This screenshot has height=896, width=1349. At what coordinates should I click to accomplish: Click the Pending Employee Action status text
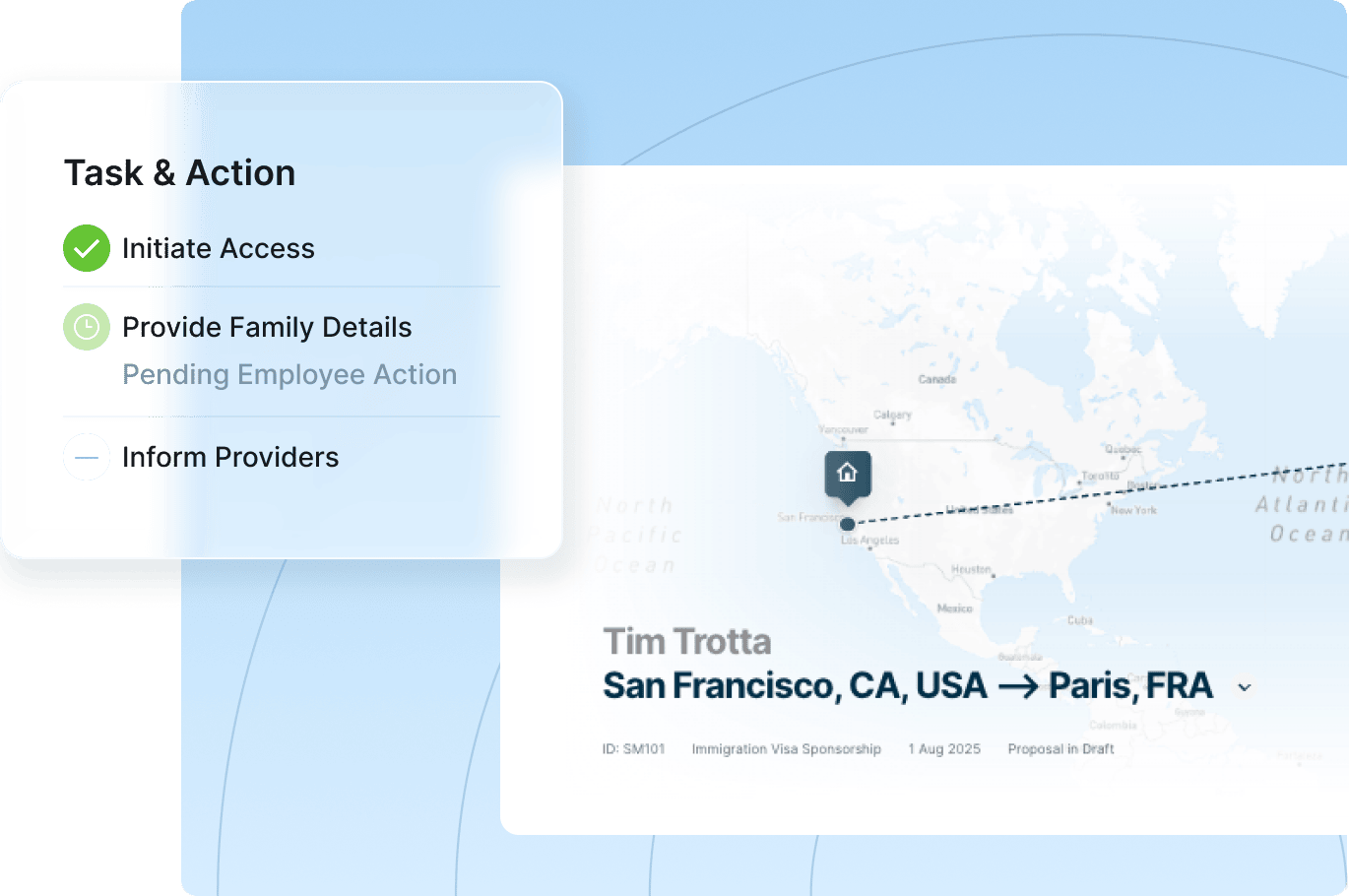tap(289, 375)
